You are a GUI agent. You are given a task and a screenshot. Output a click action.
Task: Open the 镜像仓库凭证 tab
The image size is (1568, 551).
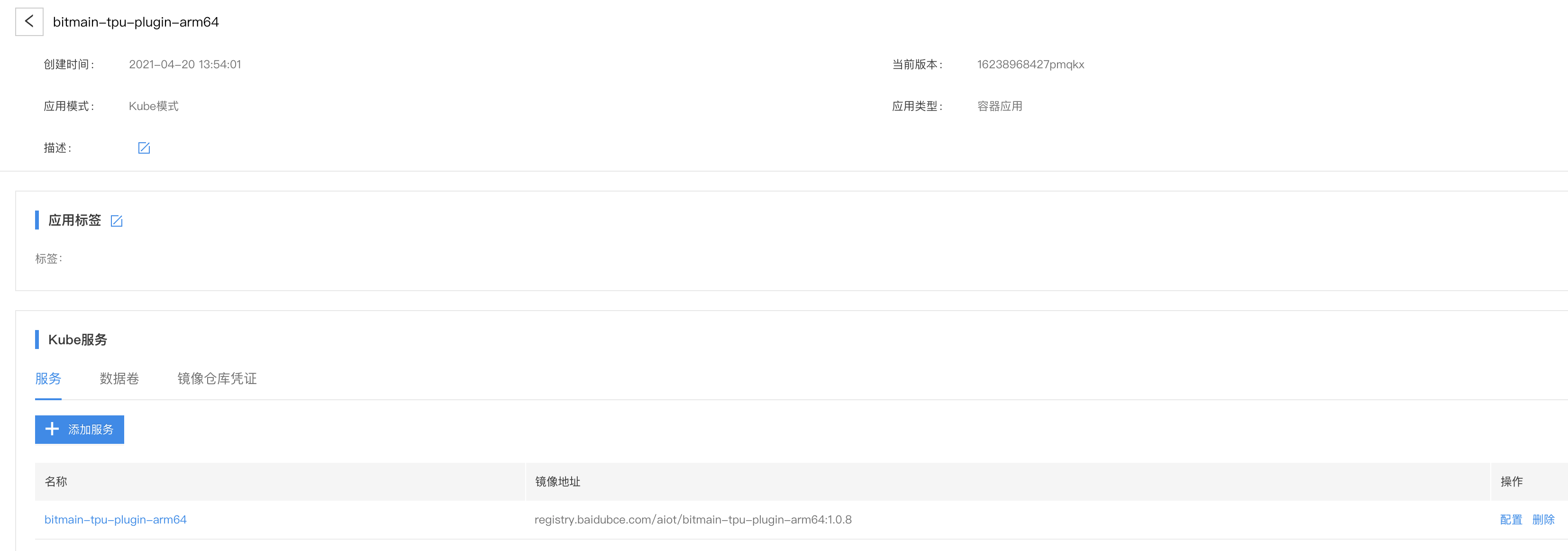(217, 379)
